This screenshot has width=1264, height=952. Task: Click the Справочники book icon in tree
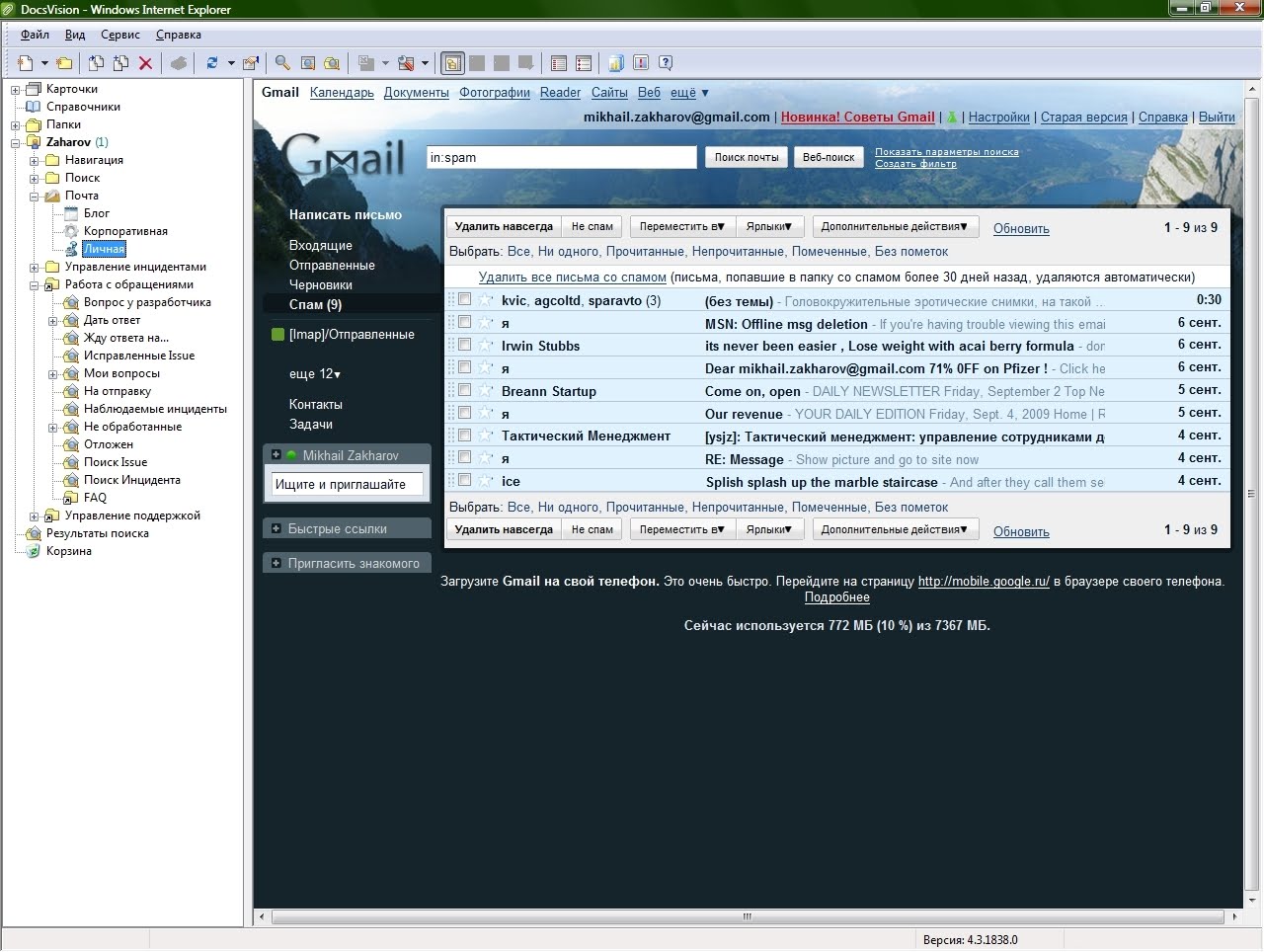pyautogui.click(x=34, y=107)
